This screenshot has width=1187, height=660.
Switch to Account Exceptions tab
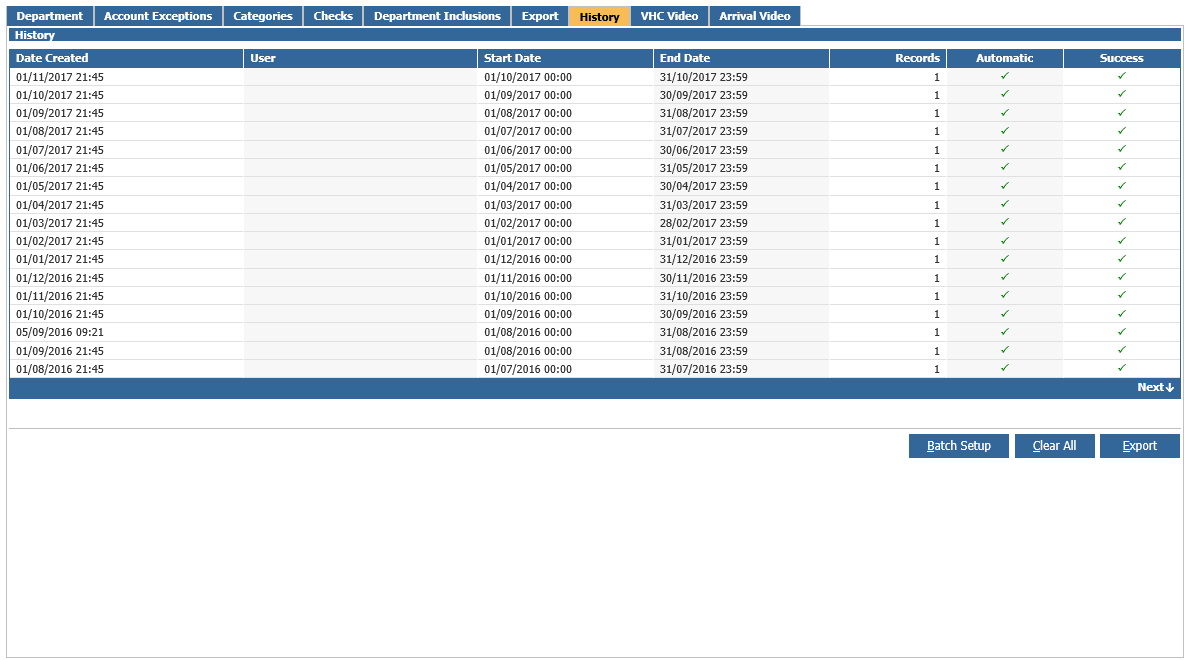(158, 16)
